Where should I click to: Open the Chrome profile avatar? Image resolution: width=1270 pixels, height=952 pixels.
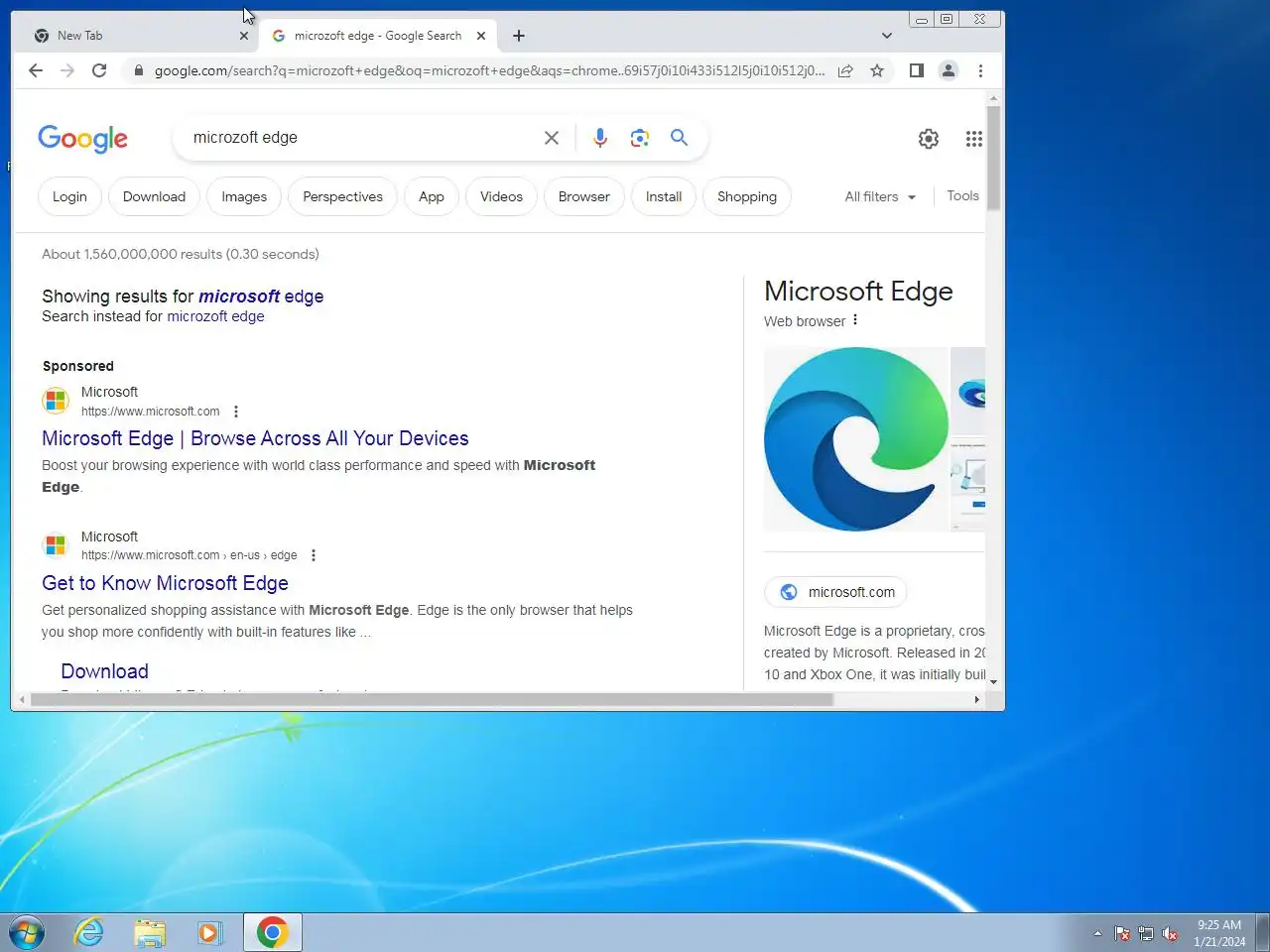[949, 70]
